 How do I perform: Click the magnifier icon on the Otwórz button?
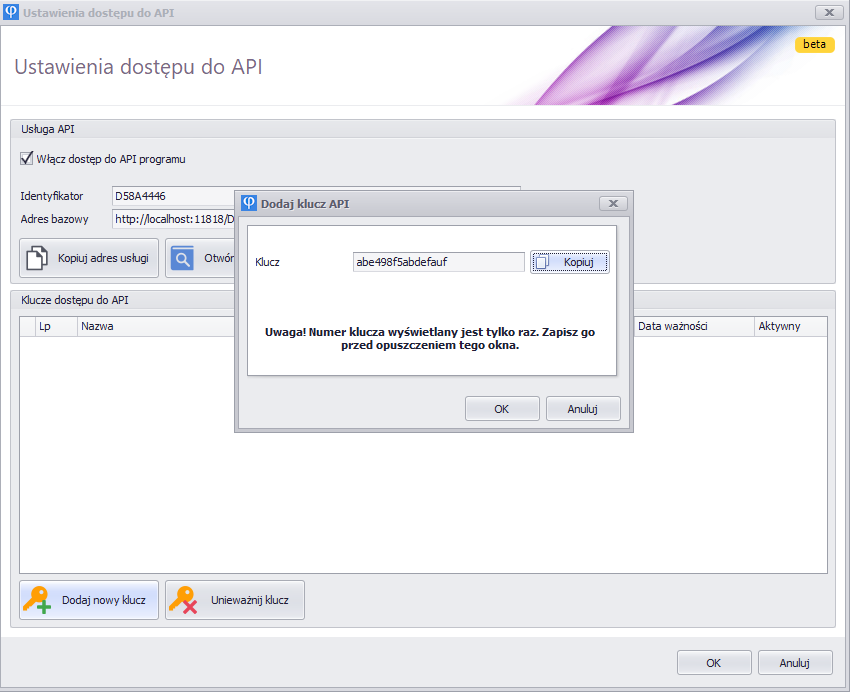182,258
